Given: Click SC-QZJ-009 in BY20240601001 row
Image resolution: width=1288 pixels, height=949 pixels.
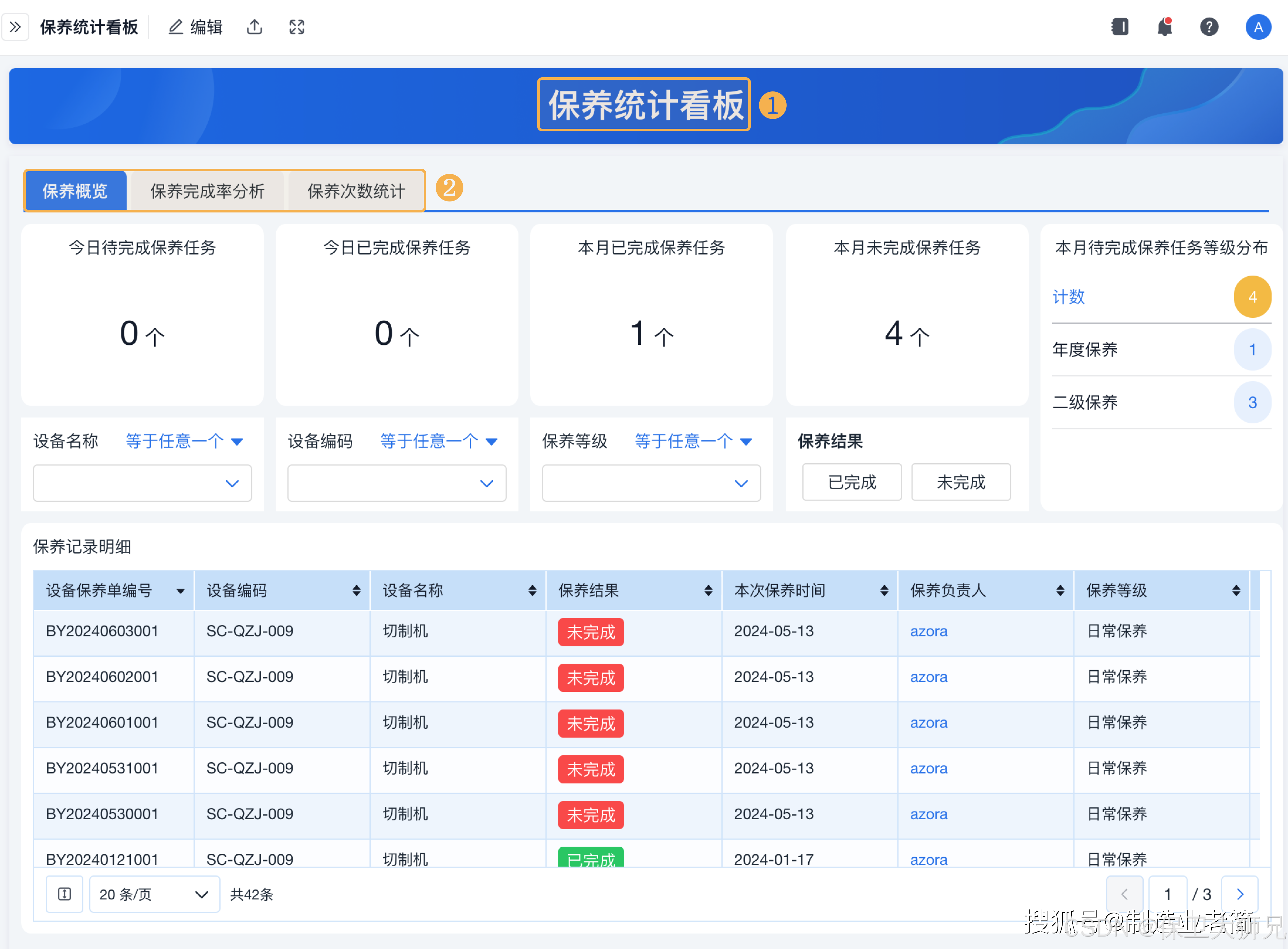Looking at the screenshot, I should pyautogui.click(x=250, y=723).
